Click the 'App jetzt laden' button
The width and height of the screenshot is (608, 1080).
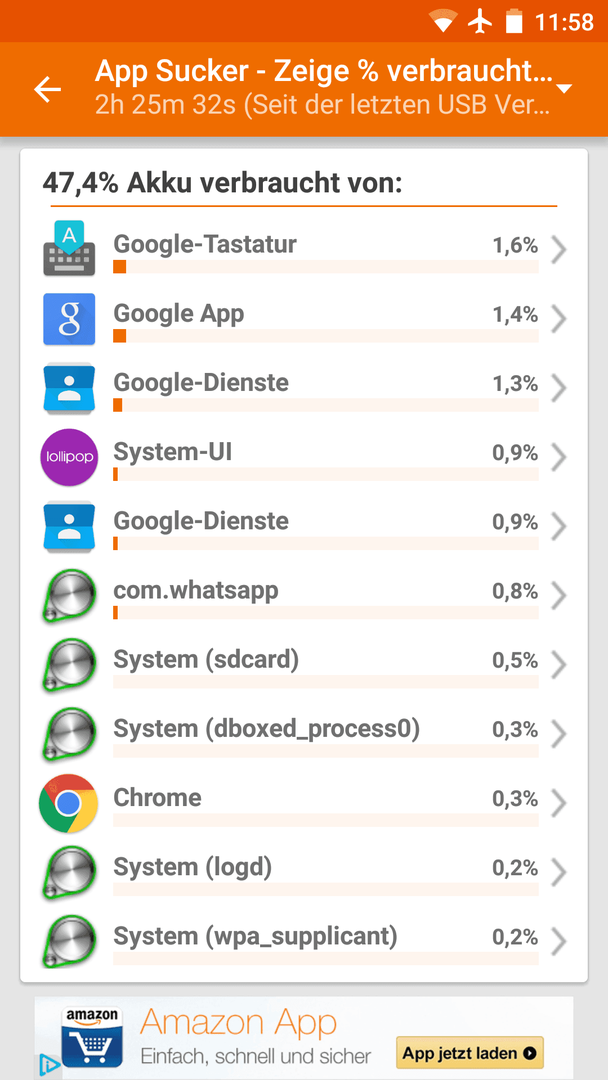[x=470, y=1052]
